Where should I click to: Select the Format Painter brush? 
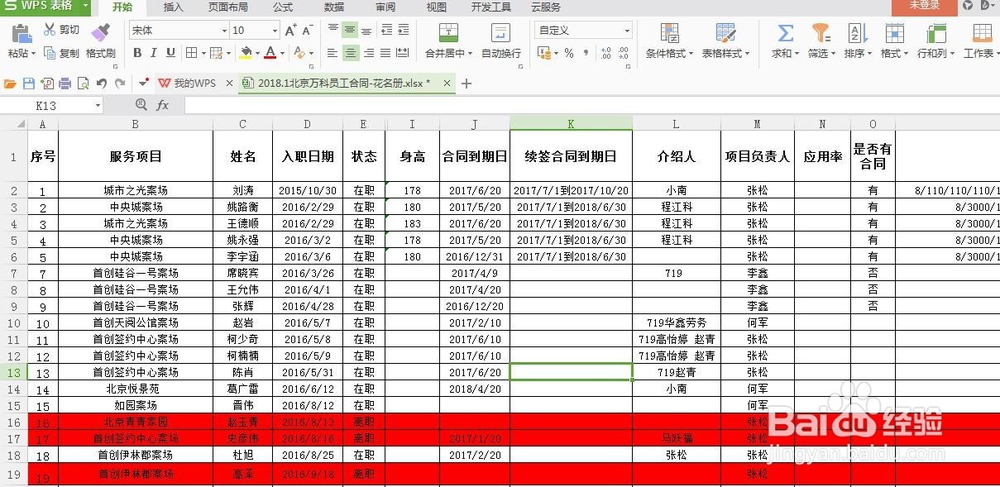point(100,32)
